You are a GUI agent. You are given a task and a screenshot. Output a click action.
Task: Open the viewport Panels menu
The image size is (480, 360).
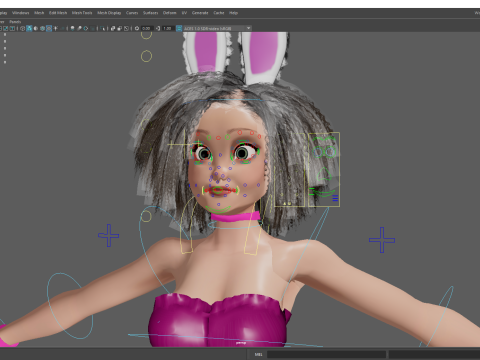click(x=15, y=22)
